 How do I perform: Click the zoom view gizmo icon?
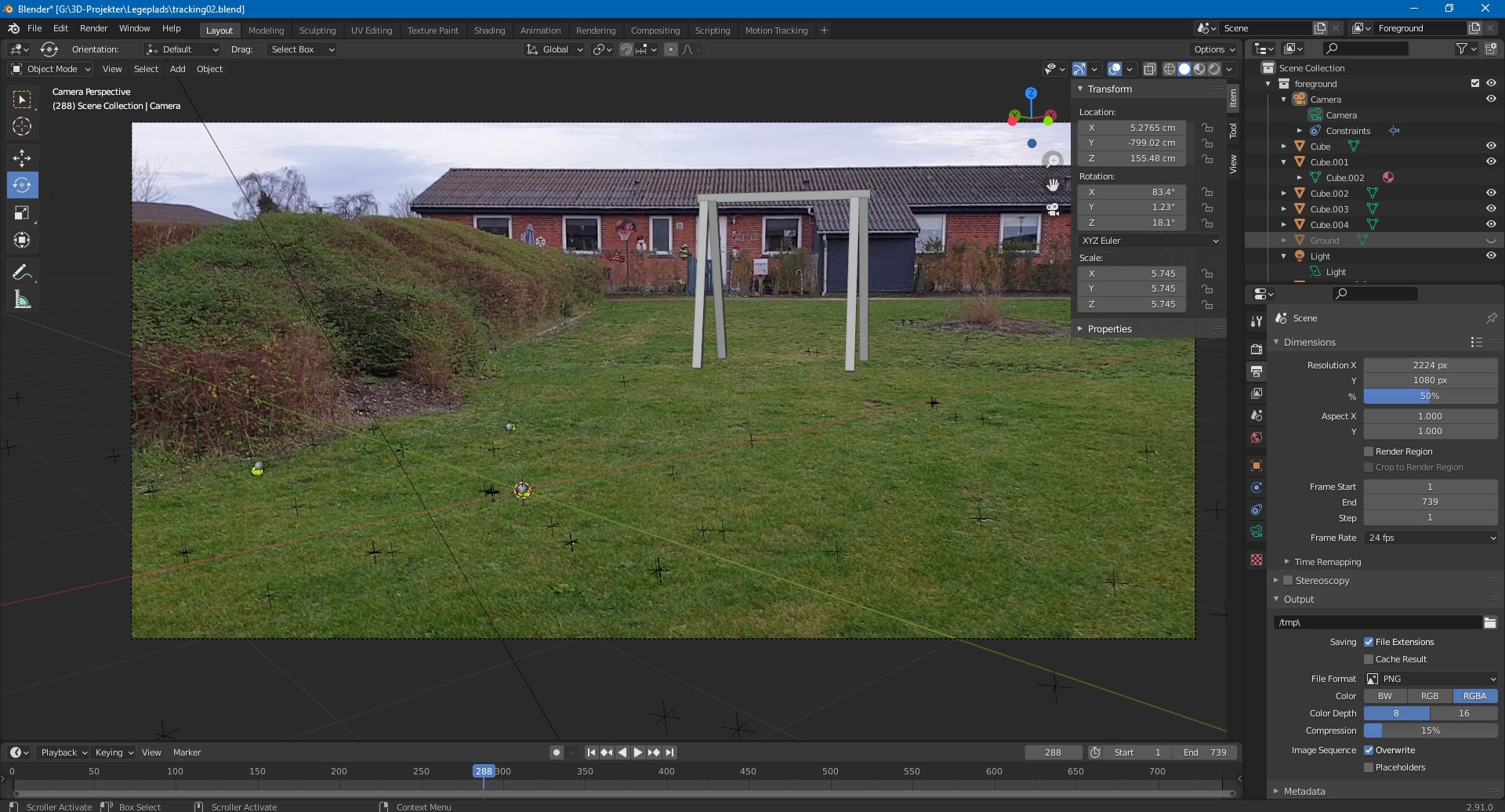coord(1053,161)
